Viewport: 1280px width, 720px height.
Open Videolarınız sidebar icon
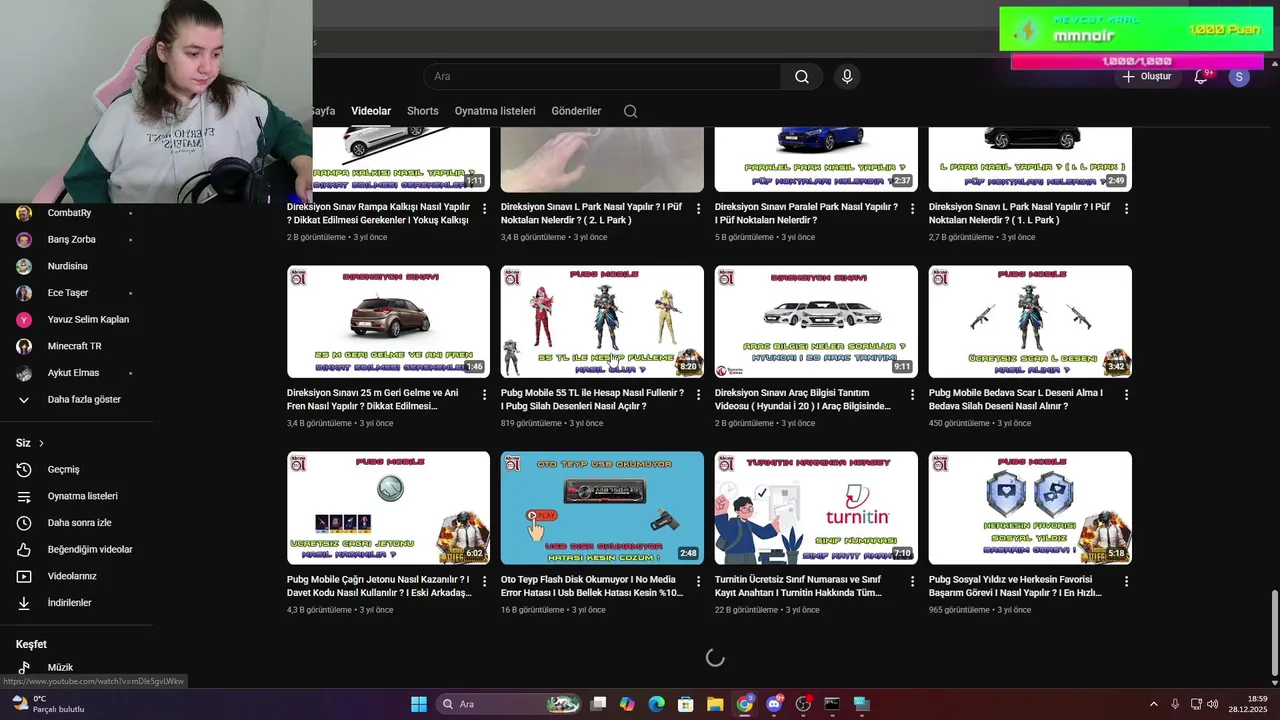[x=24, y=576]
